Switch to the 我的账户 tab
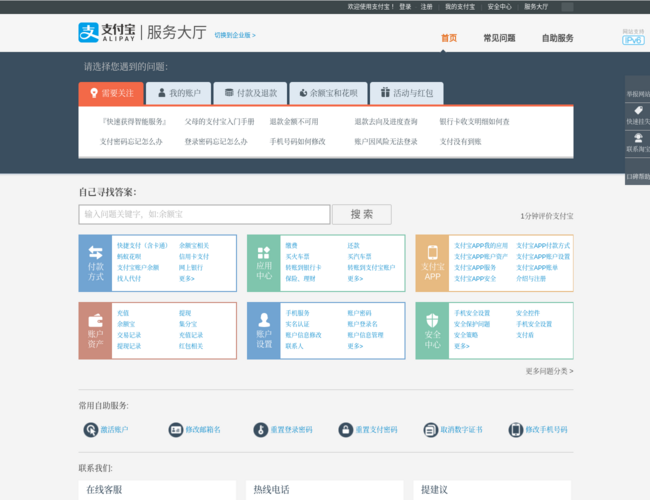Image resolution: width=650 pixels, height=500 pixels. [x=179, y=93]
